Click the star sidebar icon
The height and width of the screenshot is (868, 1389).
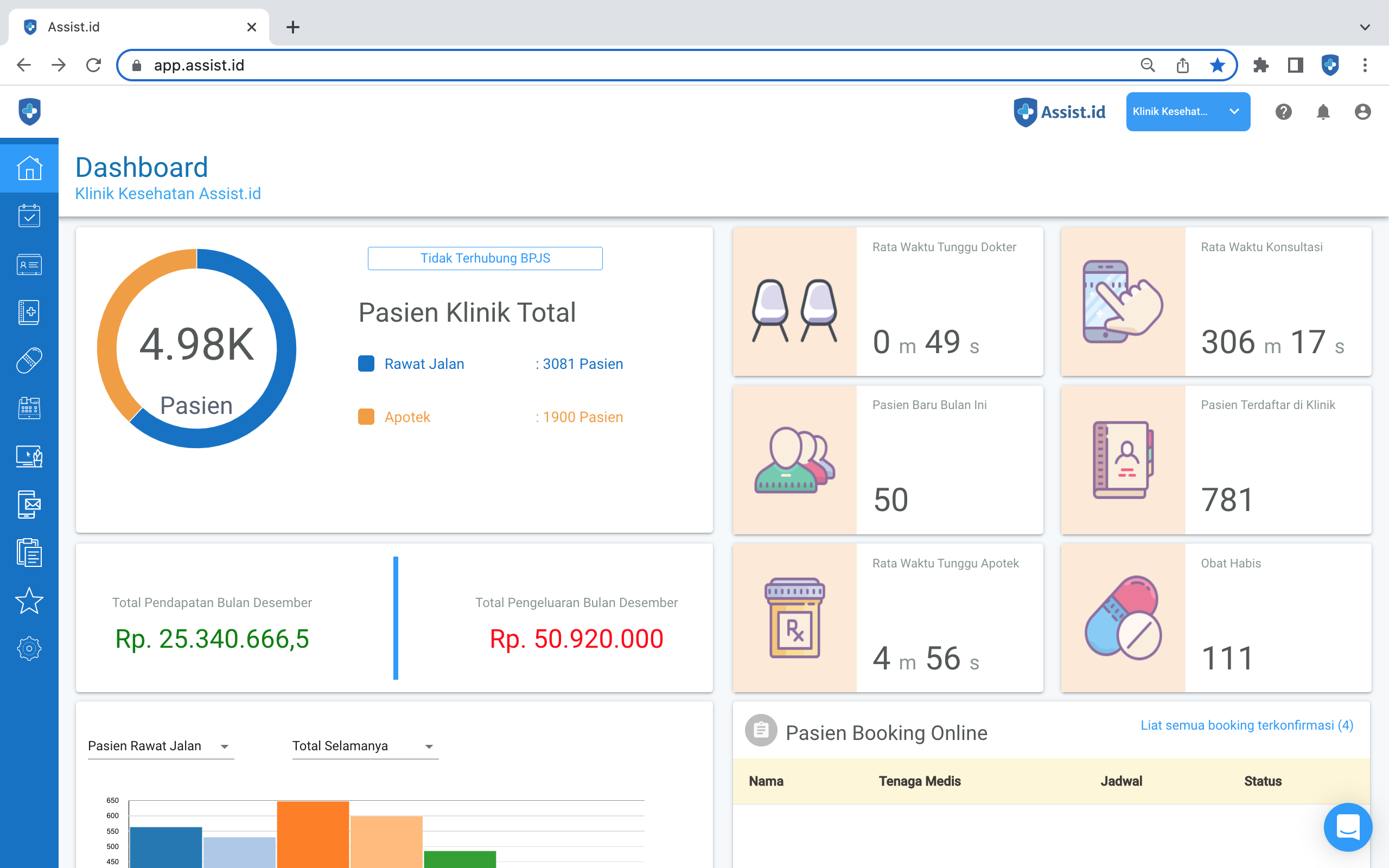[29, 601]
